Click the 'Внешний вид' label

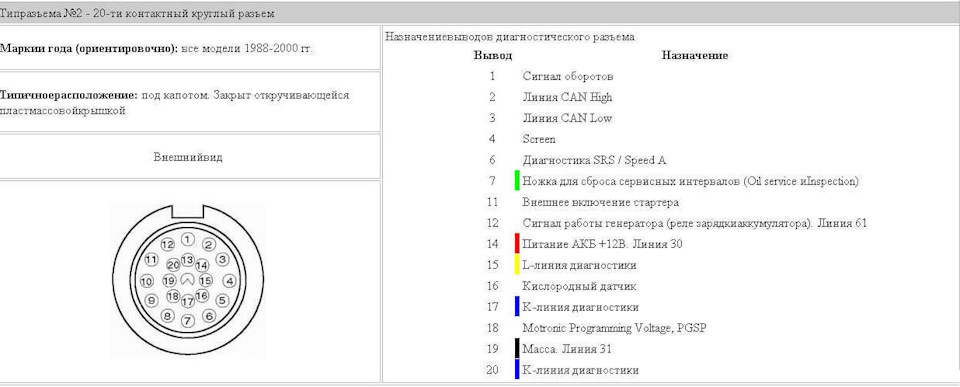(188, 157)
